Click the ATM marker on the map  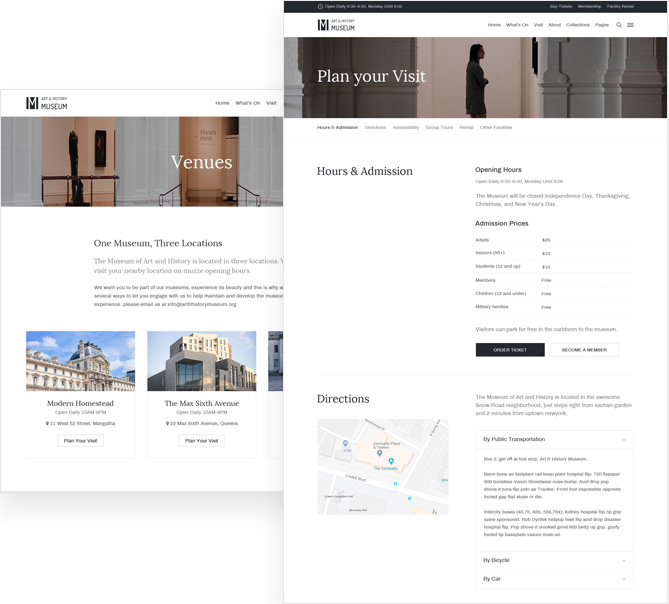pyautogui.click(x=345, y=443)
